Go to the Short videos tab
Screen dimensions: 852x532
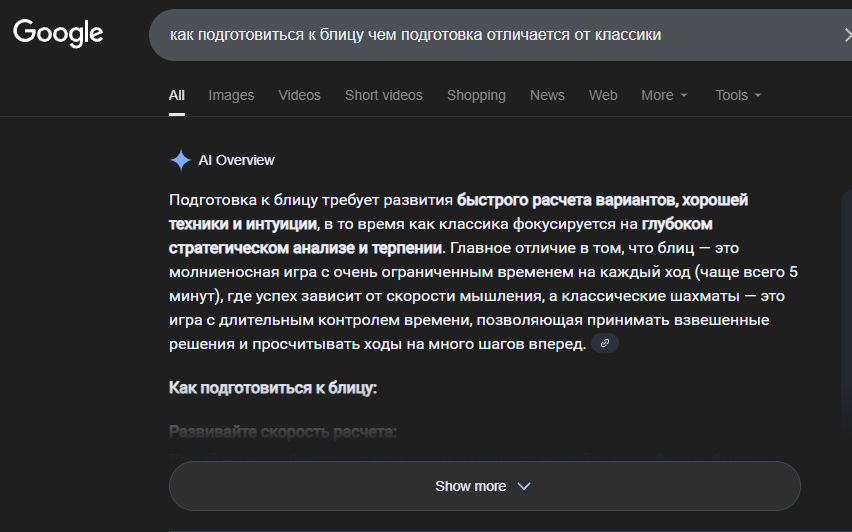tap(383, 95)
